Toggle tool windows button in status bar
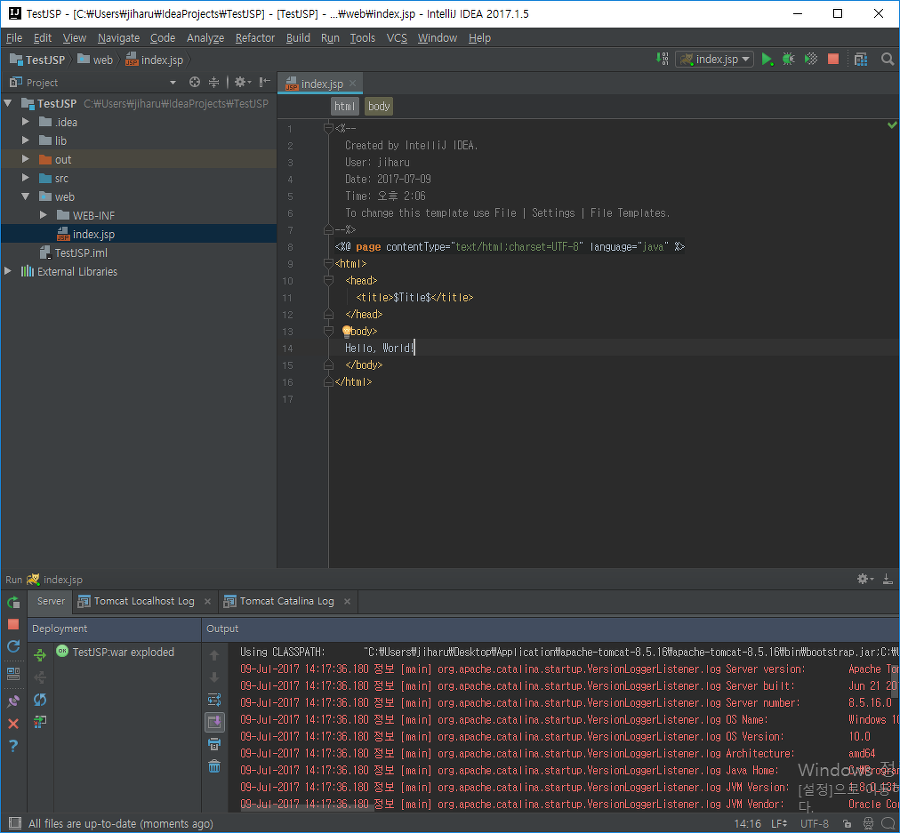 tap(15, 823)
